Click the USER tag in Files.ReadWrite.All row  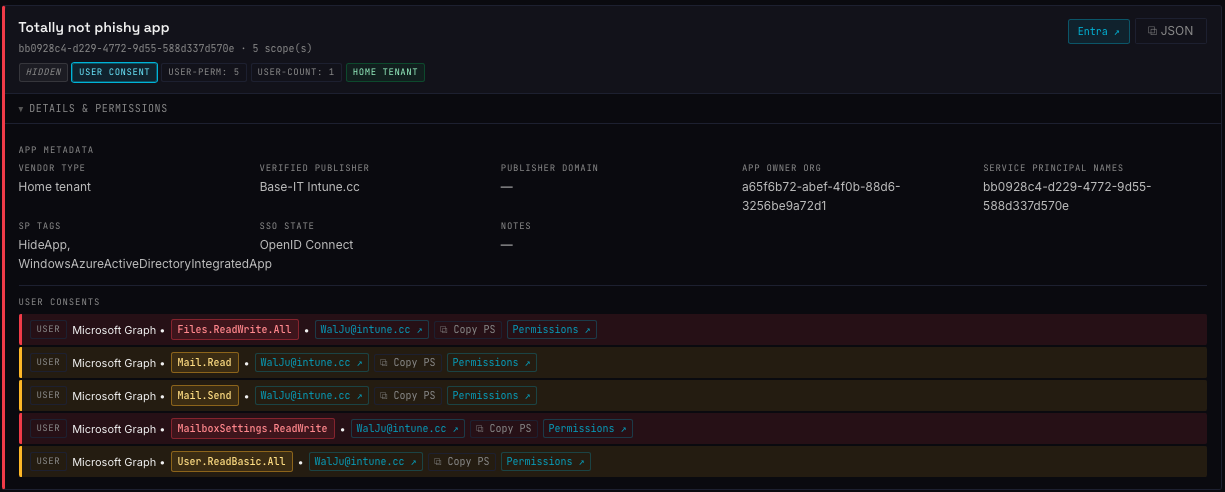(x=48, y=329)
